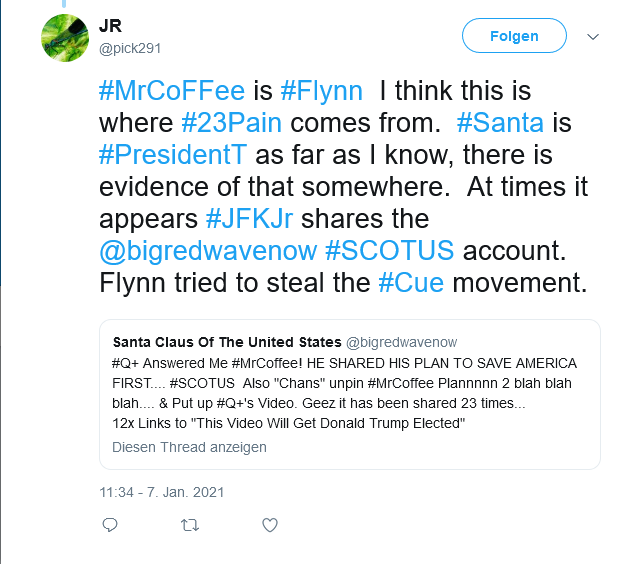Open the #MrCoFFee hashtag
This screenshot has height=564, width=640.
point(172,91)
